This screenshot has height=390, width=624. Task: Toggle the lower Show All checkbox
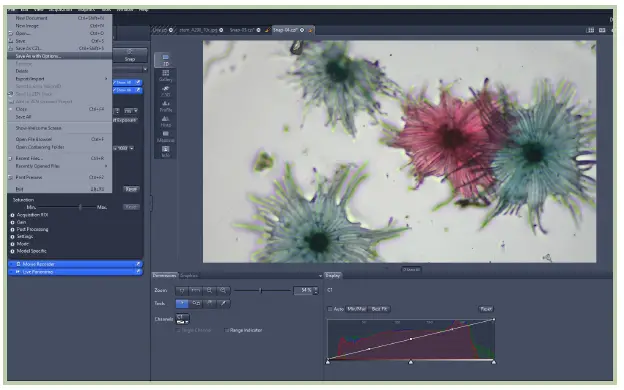point(115,90)
